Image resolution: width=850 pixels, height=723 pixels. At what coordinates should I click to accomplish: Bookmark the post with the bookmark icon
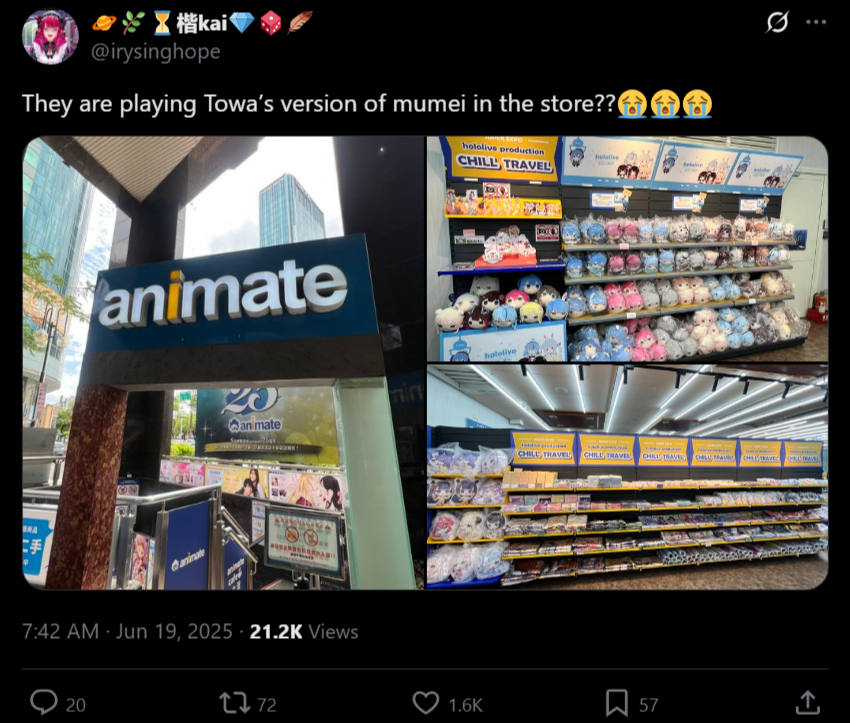pos(616,703)
